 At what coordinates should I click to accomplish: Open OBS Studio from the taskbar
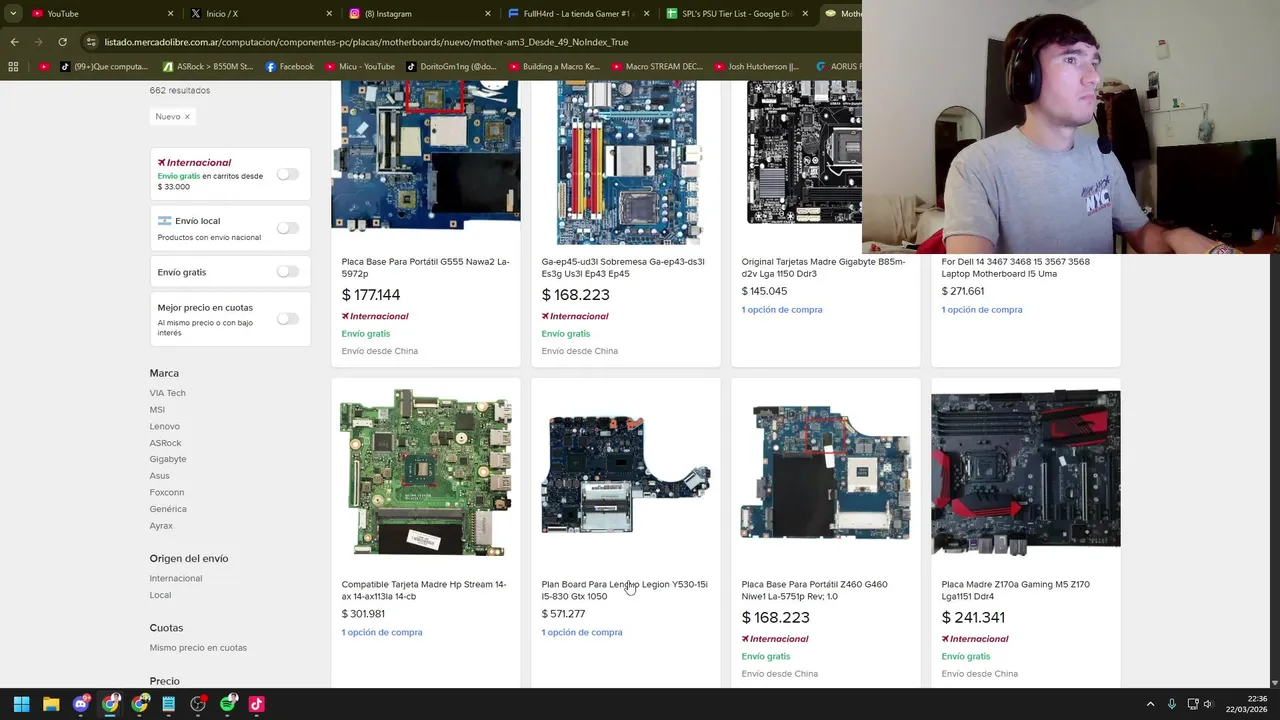[198, 704]
